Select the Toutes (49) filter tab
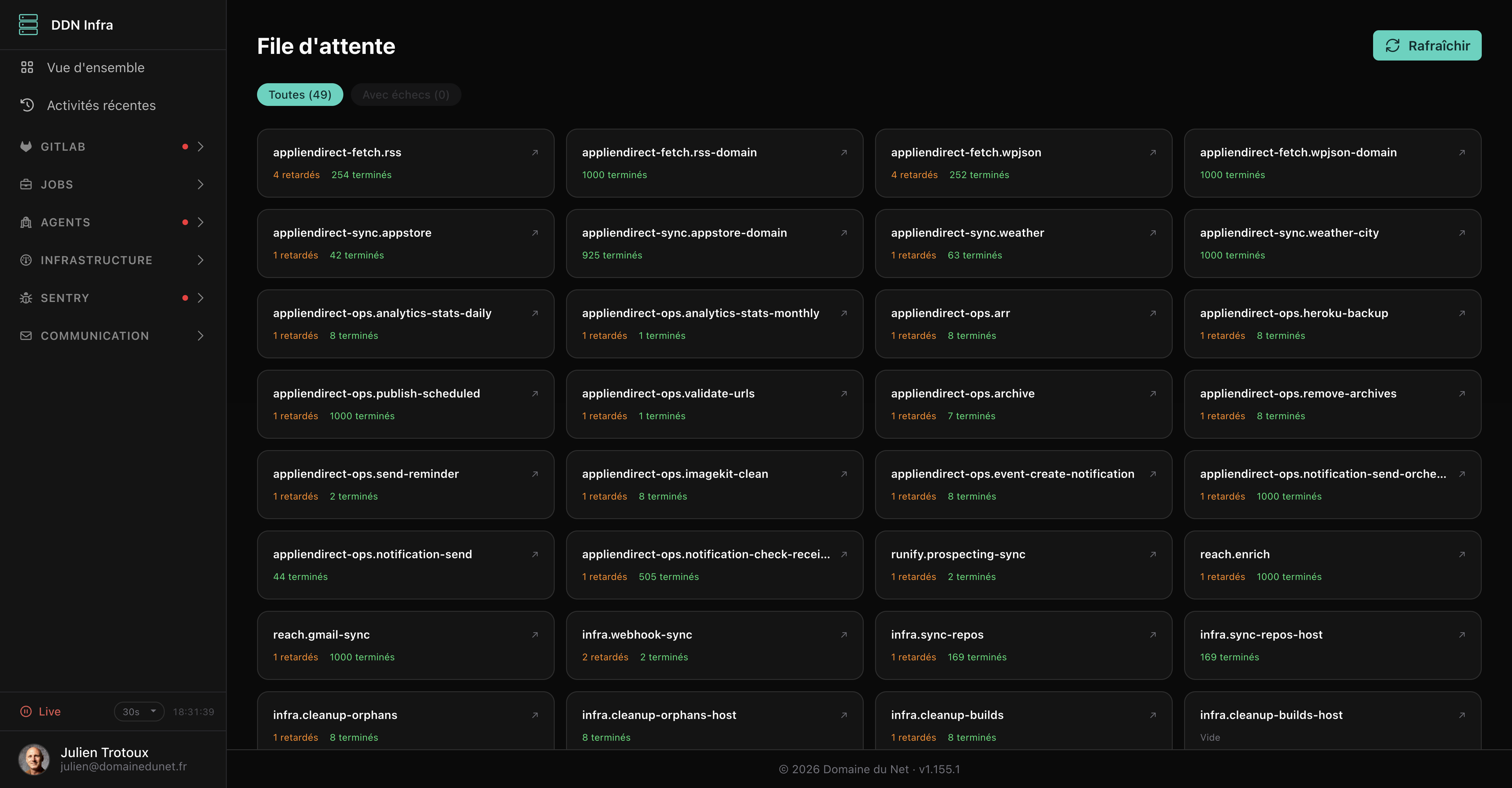Image resolution: width=1512 pixels, height=788 pixels. [x=300, y=95]
